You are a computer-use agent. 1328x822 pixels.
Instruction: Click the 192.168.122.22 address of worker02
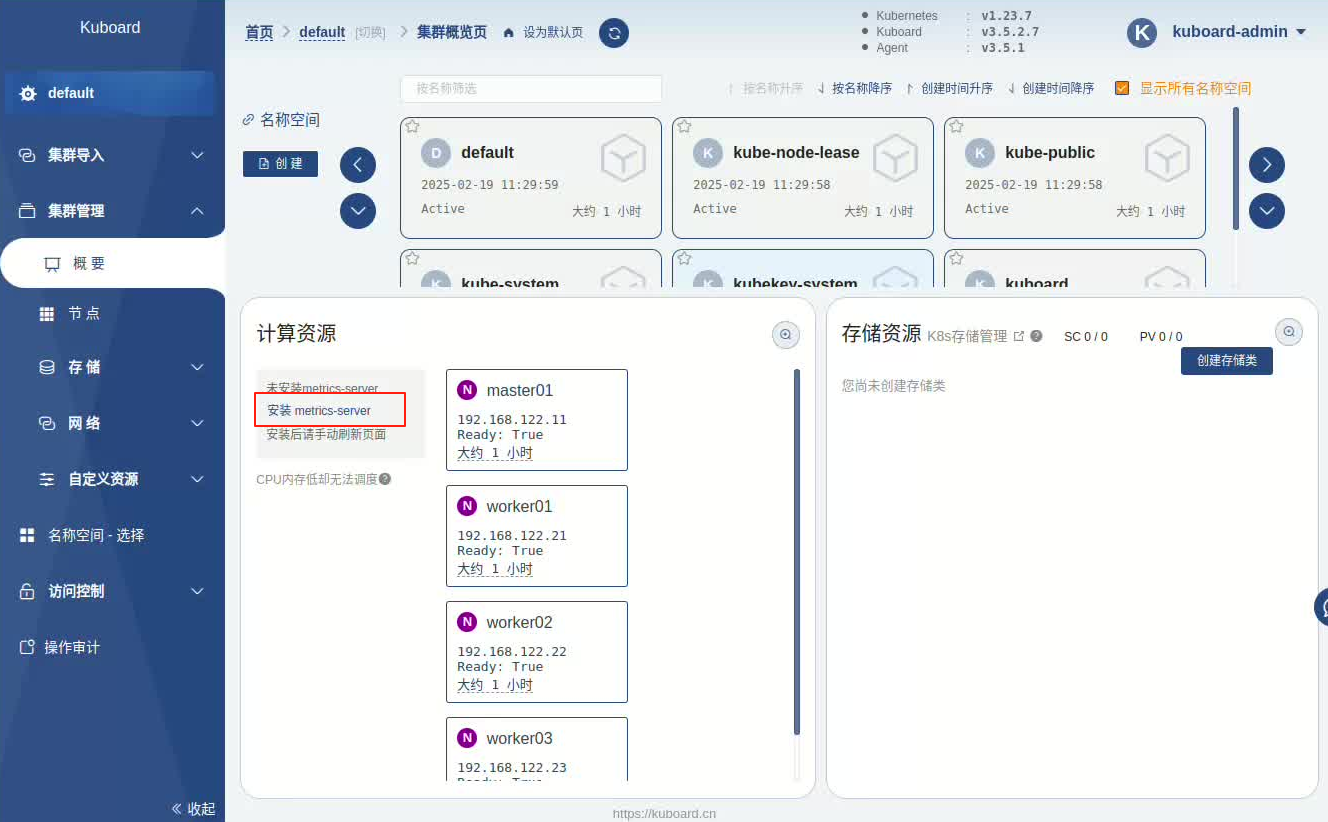tap(512, 651)
